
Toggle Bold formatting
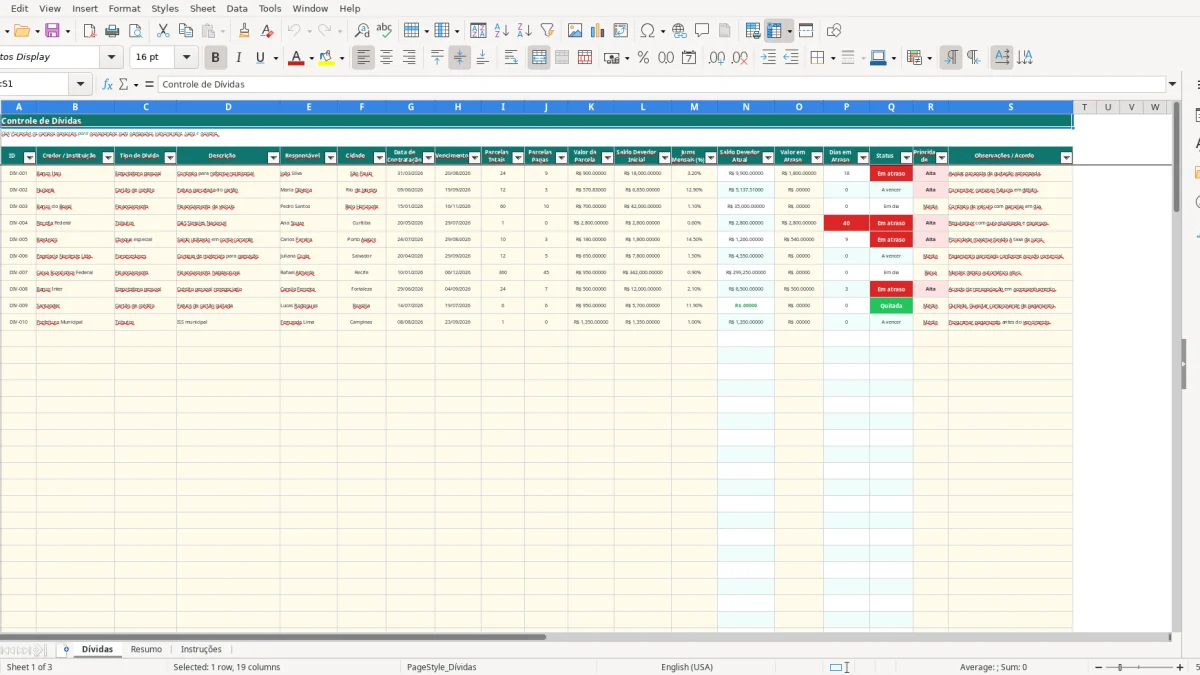pos(215,58)
